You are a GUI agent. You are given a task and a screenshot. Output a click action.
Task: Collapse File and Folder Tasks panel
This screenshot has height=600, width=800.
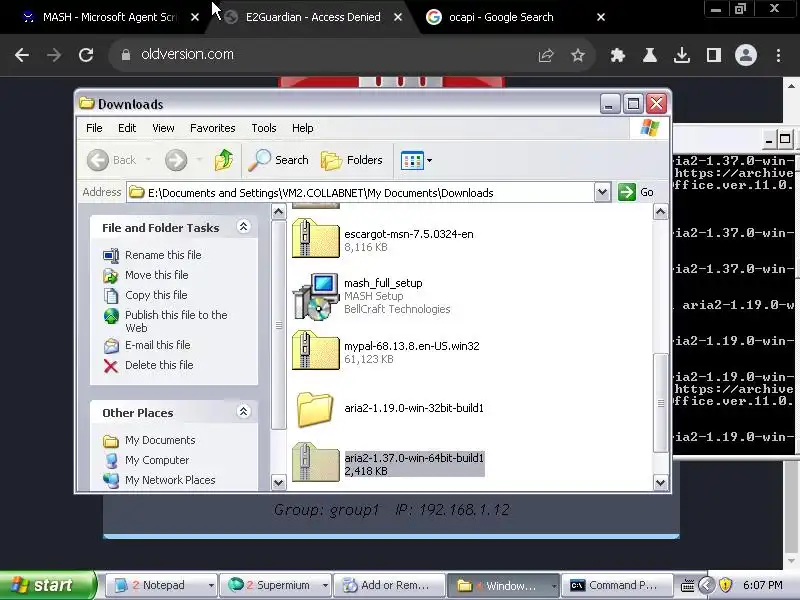243,227
